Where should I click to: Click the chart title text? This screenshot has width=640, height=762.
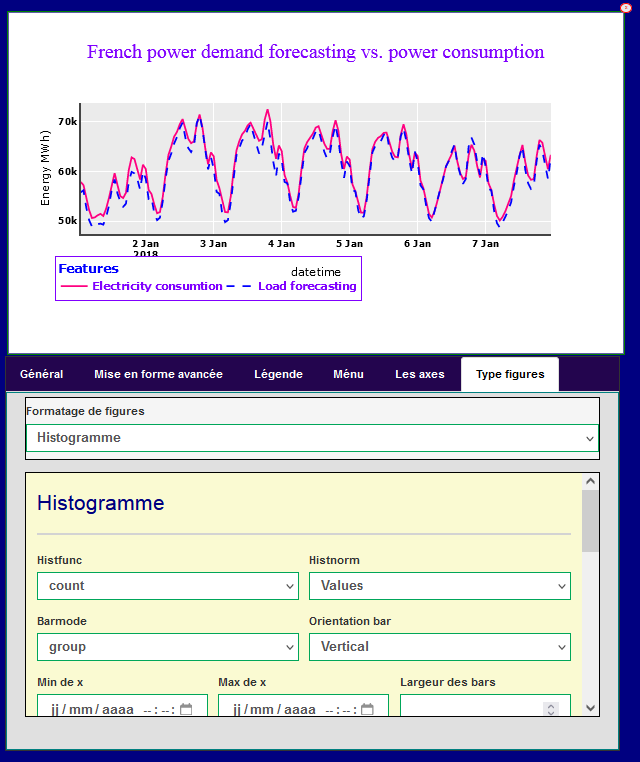point(315,52)
